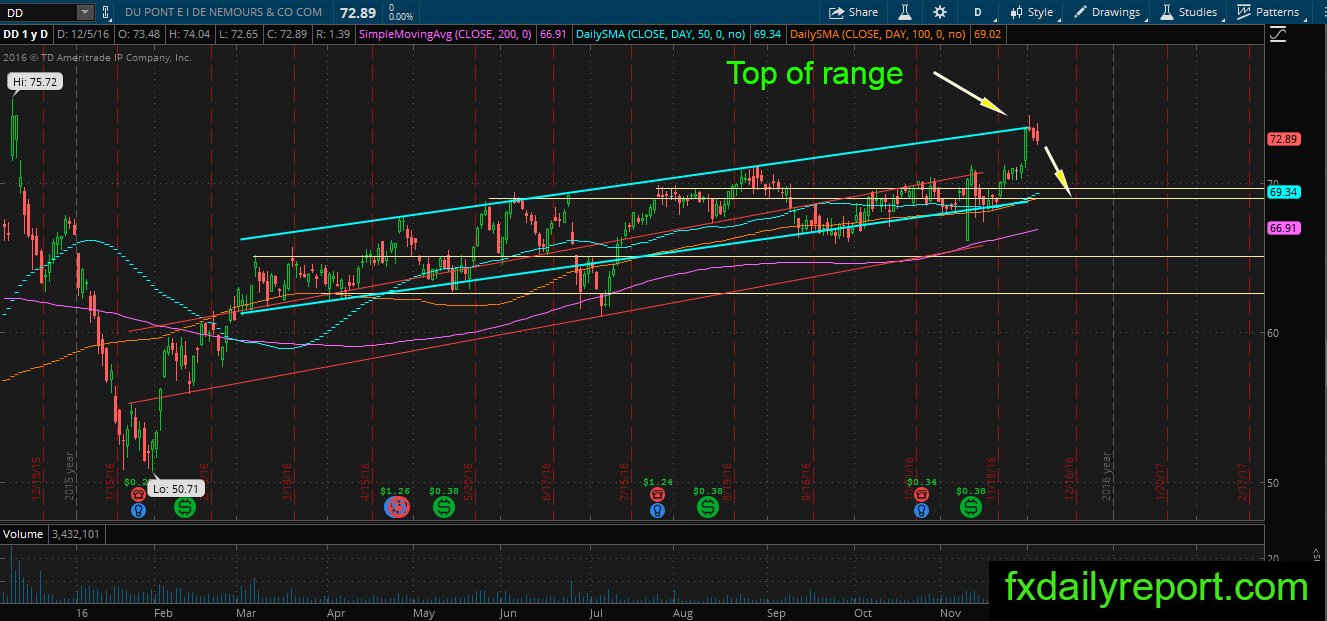Expand the symbol selector dropdown arrow
The image size is (1327, 621).
coord(84,12)
